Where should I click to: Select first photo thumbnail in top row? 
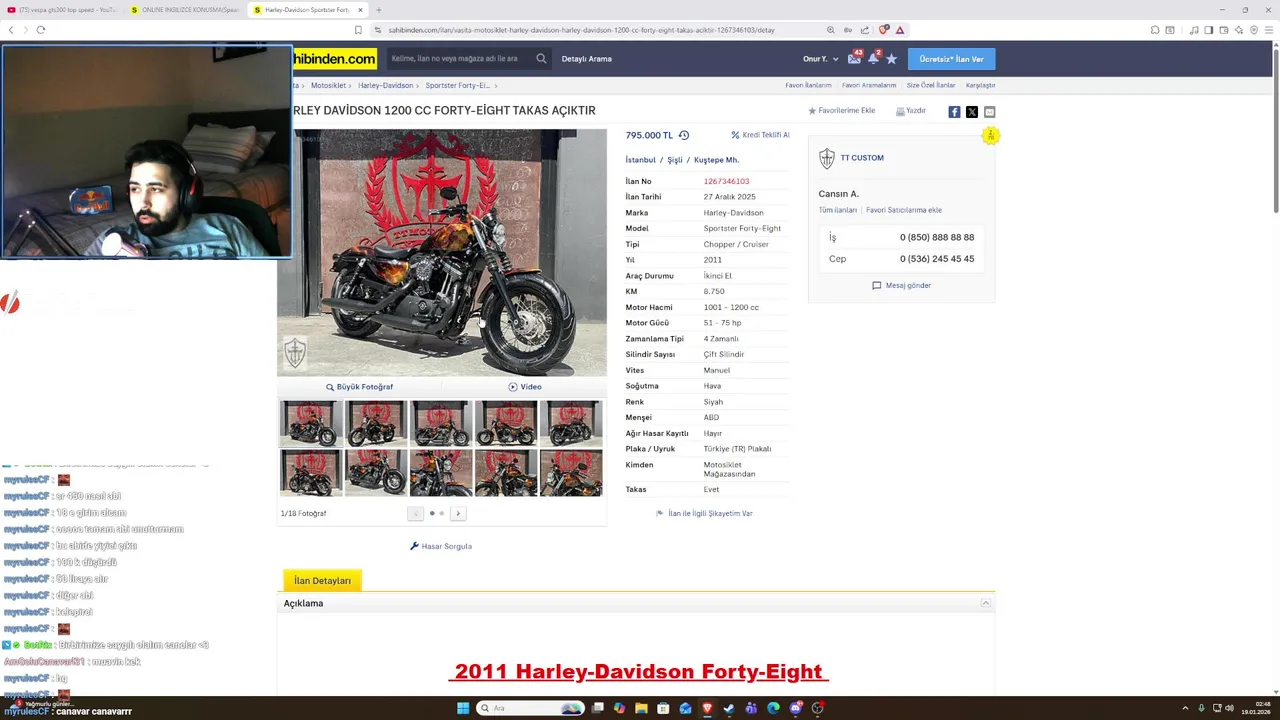click(x=311, y=423)
